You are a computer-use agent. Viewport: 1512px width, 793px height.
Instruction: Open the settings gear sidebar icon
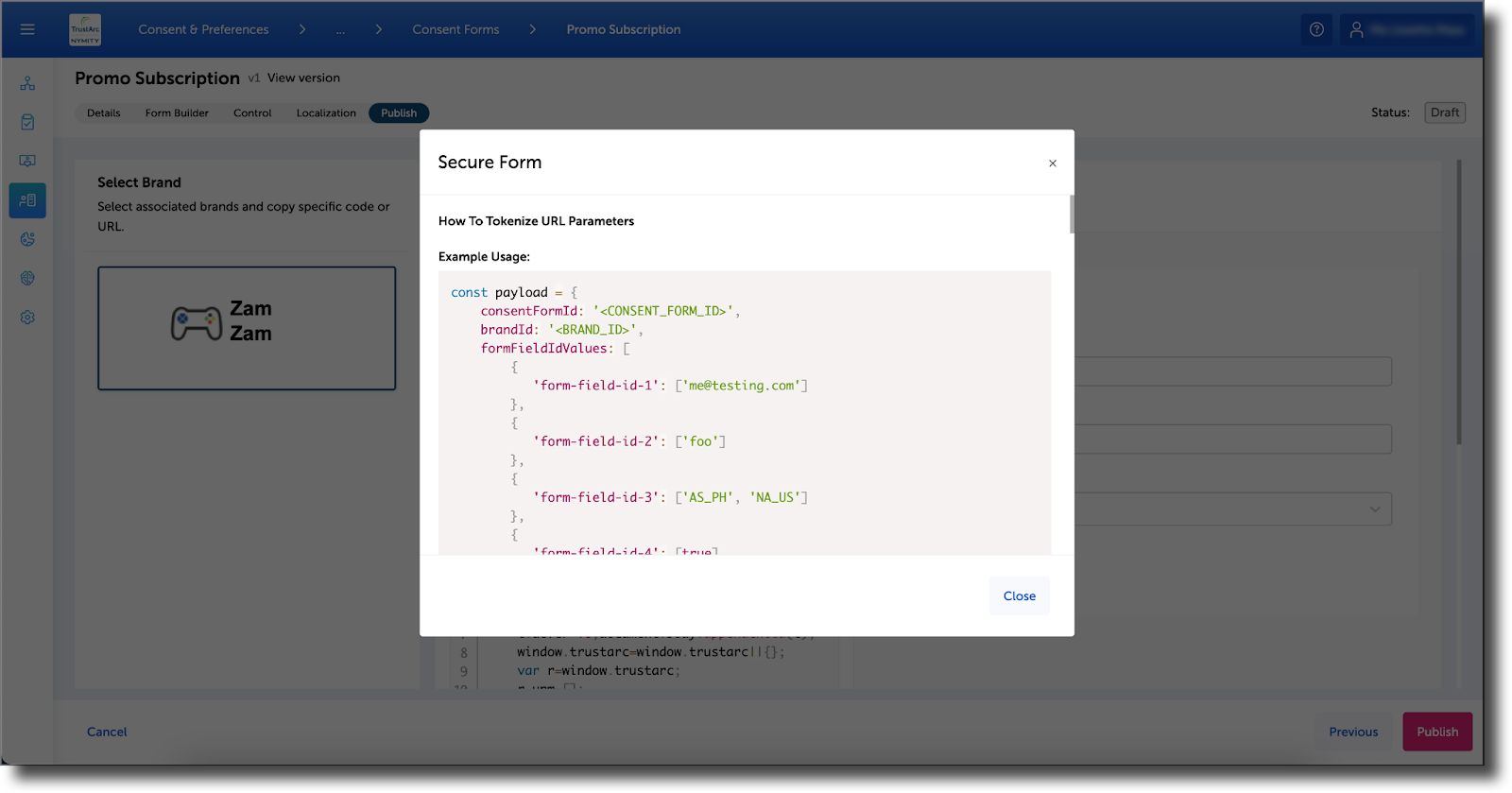[x=27, y=318]
